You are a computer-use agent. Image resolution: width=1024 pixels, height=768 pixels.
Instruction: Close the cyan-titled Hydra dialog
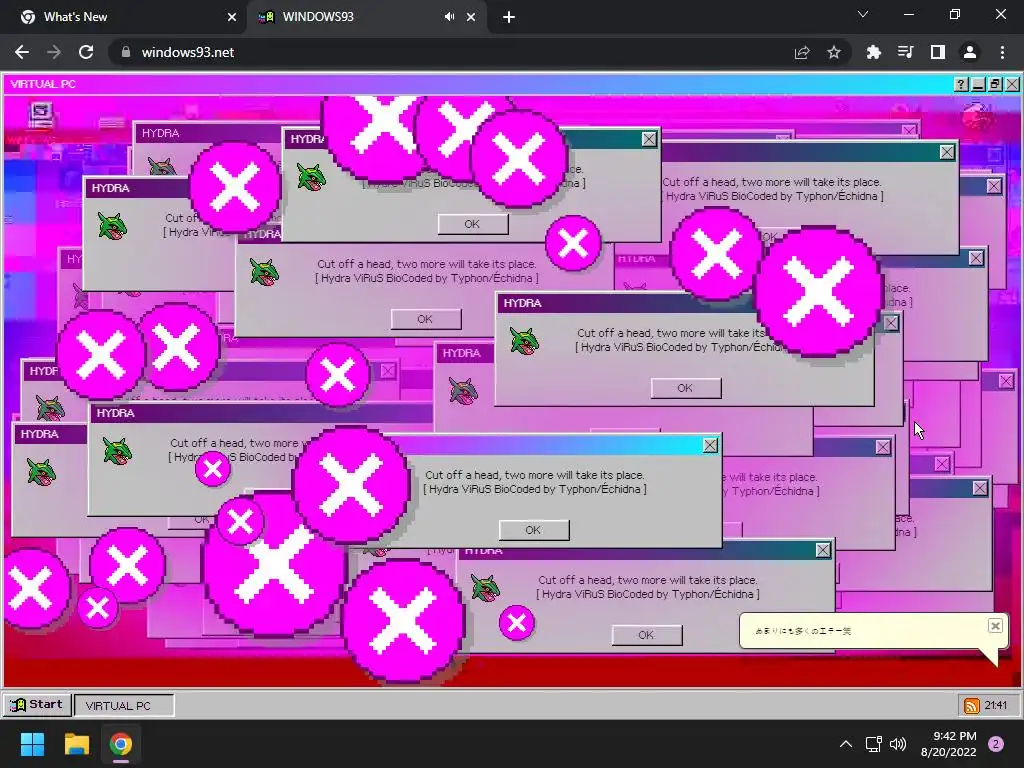click(710, 445)
